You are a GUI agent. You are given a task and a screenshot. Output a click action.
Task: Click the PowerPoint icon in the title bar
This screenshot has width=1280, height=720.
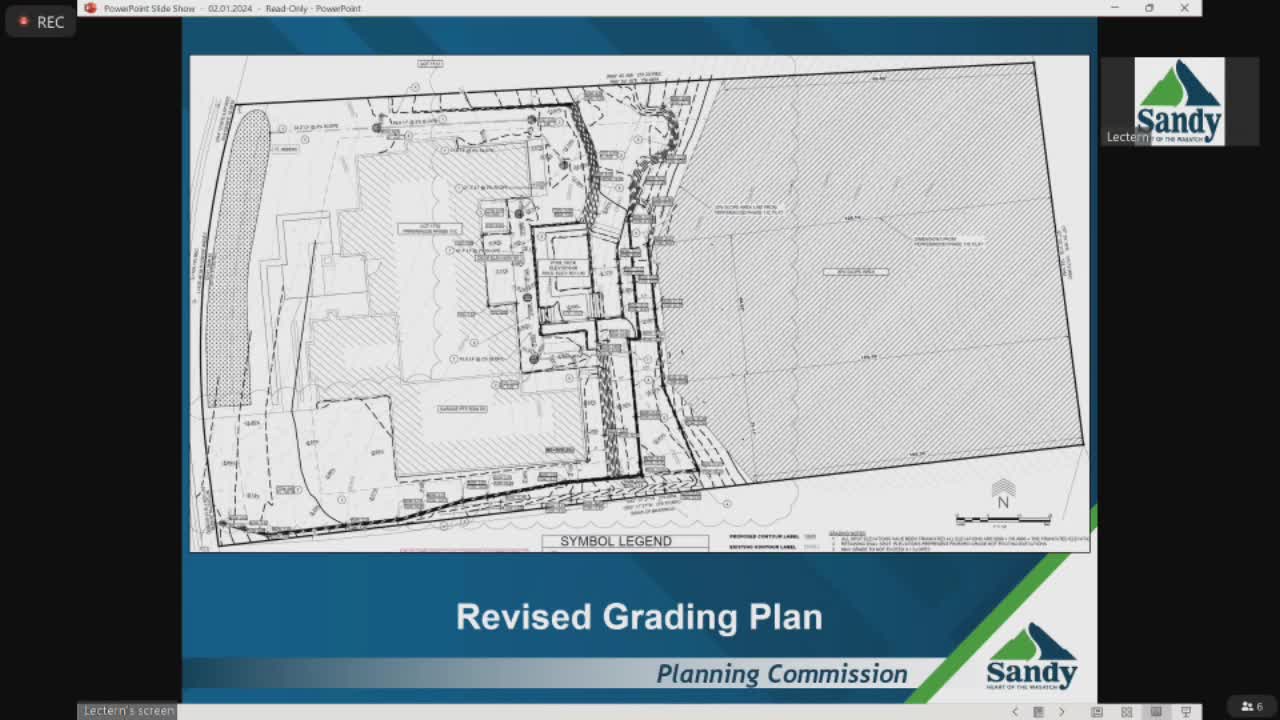point(89,8)
